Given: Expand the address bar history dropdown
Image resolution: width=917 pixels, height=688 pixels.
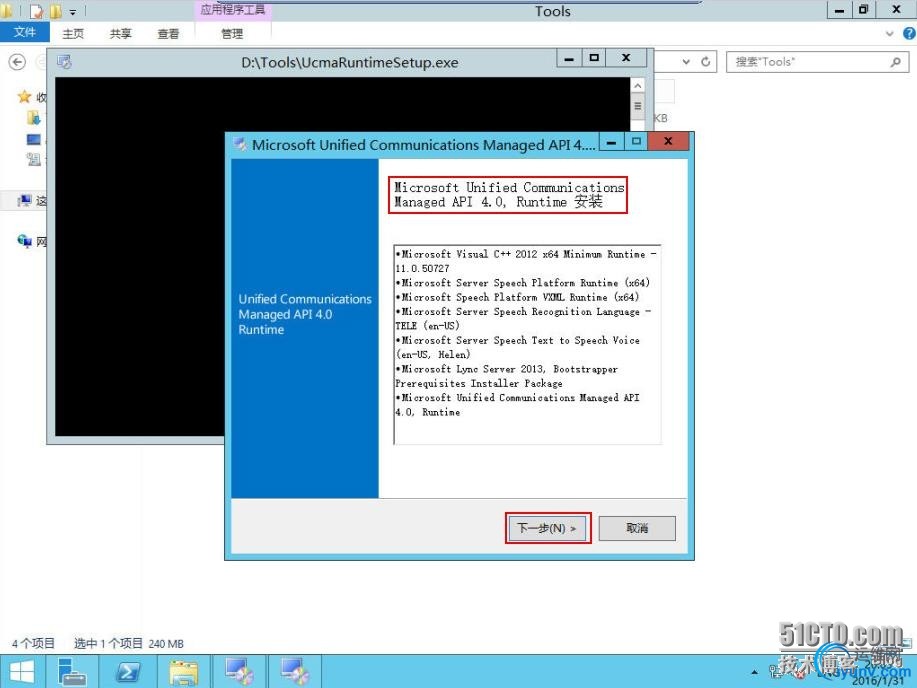Looking at the screenshot, I should tap(687, 61).
